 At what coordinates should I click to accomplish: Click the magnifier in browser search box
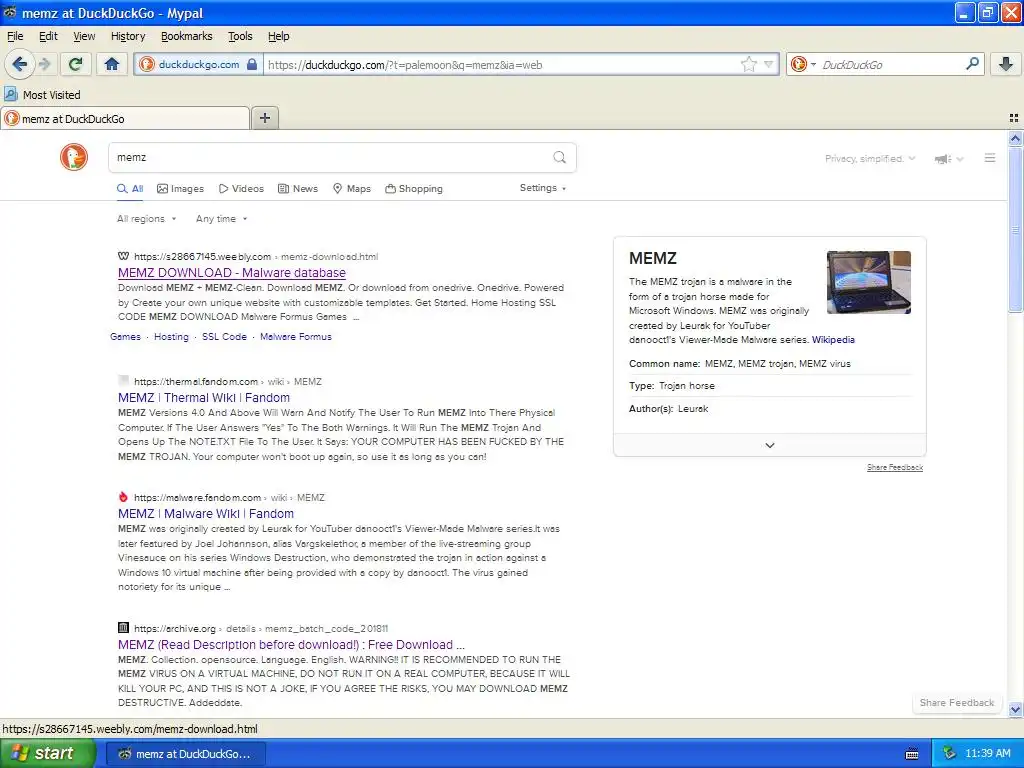[x=972, y=64]
